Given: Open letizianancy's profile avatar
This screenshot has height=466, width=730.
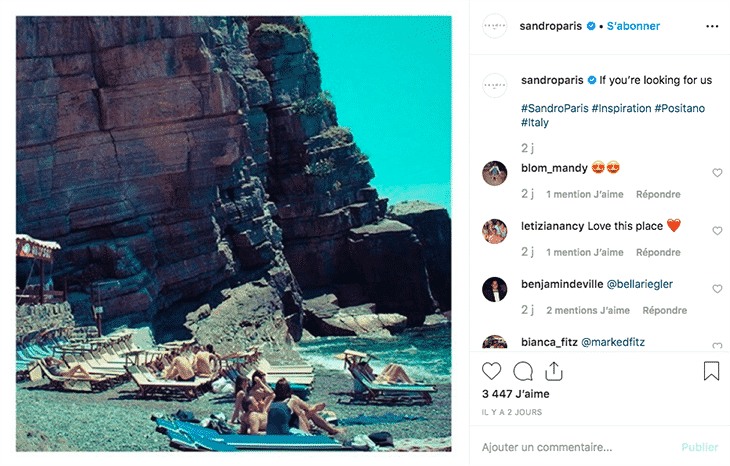Looking at the screenshot, I should pyautogui.click(x=495, y=232).
